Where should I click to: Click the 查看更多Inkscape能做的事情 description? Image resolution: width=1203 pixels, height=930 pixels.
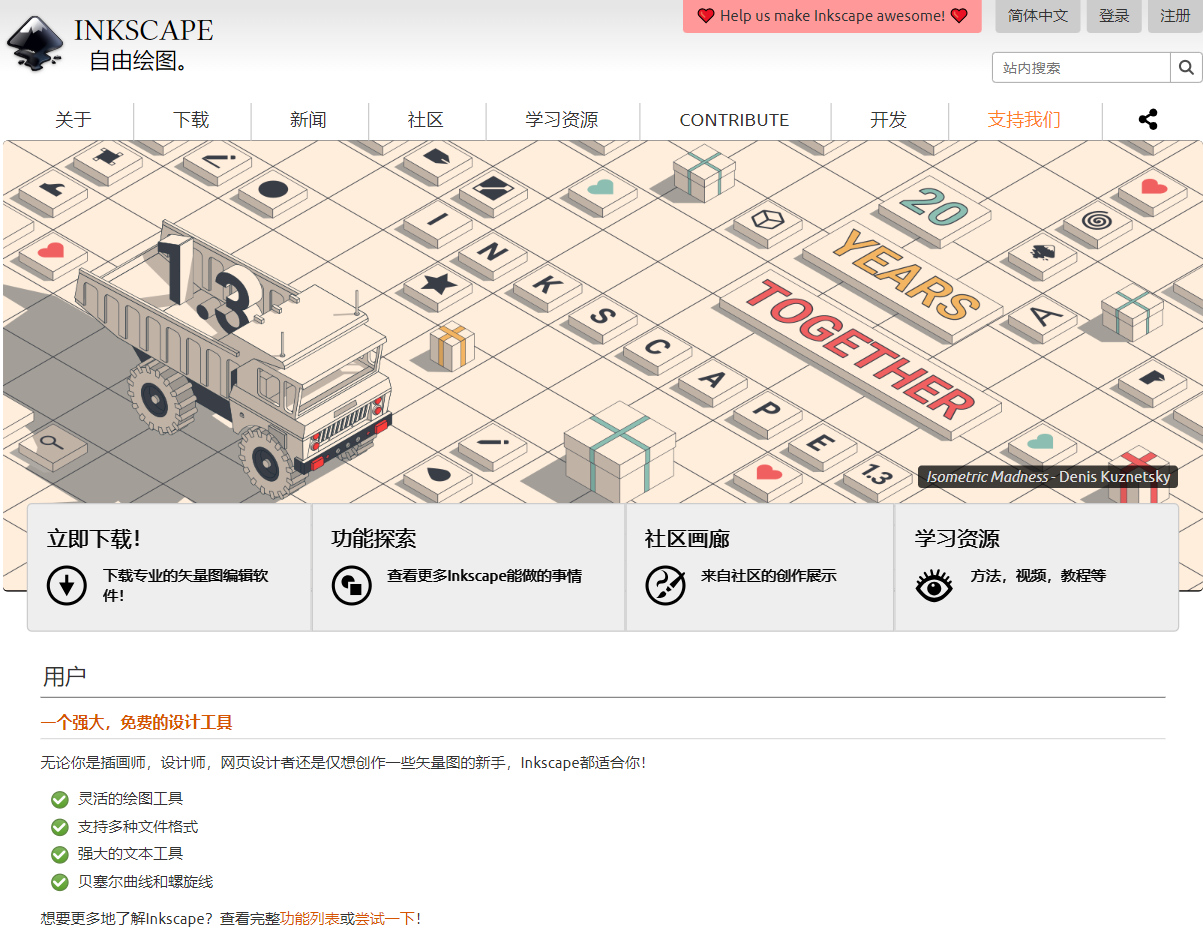484,576
